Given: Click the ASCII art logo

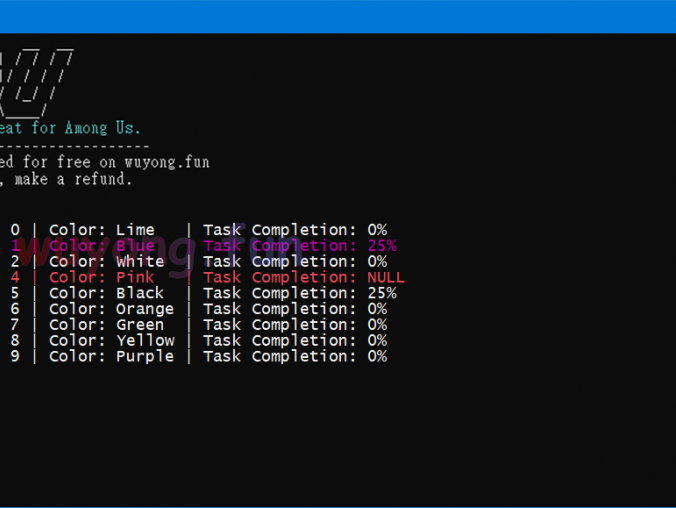Looking at the screenshot, I should [x=40, y=80].
